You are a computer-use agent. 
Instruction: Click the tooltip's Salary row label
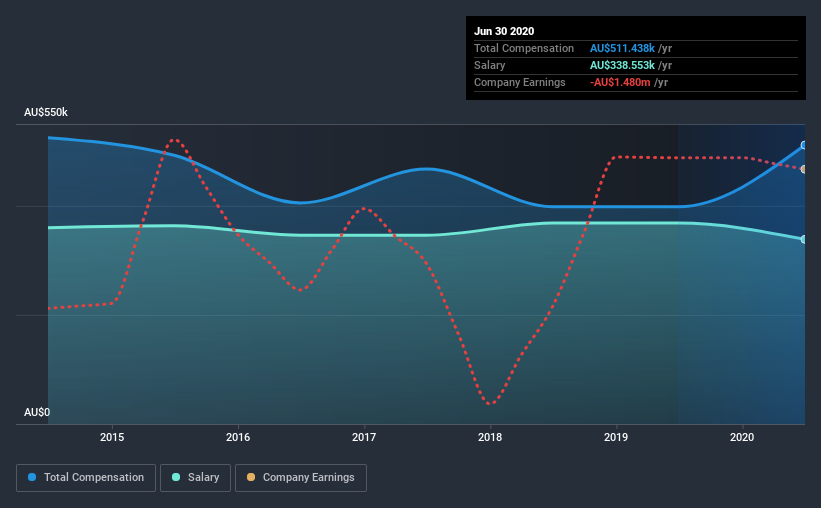[490, 65]
